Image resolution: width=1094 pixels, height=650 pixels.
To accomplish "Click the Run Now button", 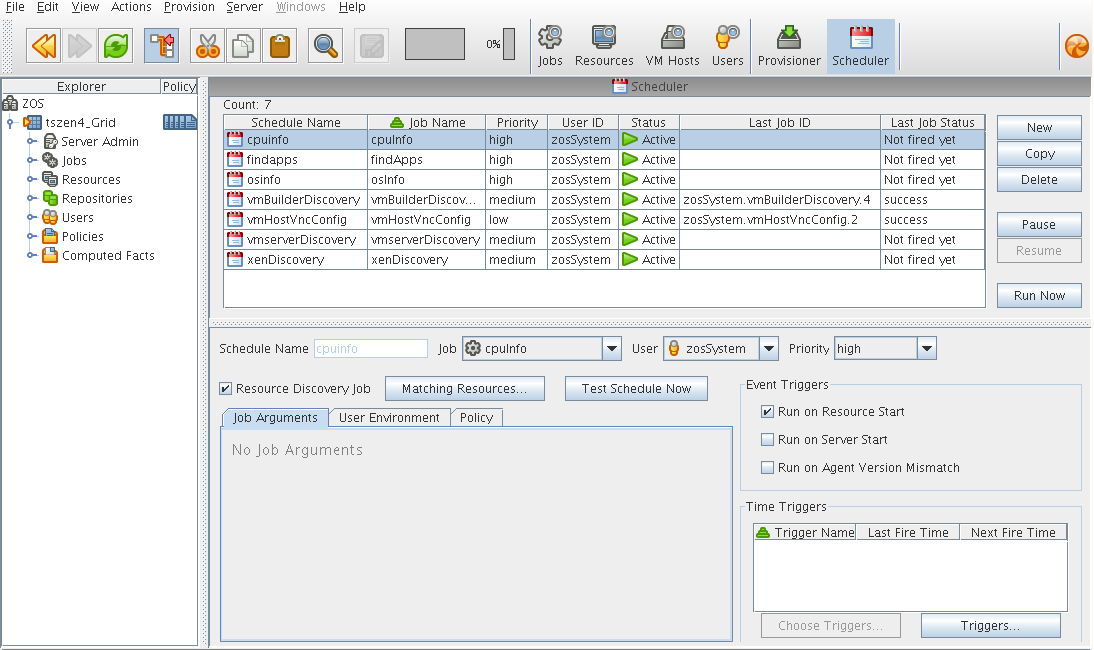I will (1039, 296).
